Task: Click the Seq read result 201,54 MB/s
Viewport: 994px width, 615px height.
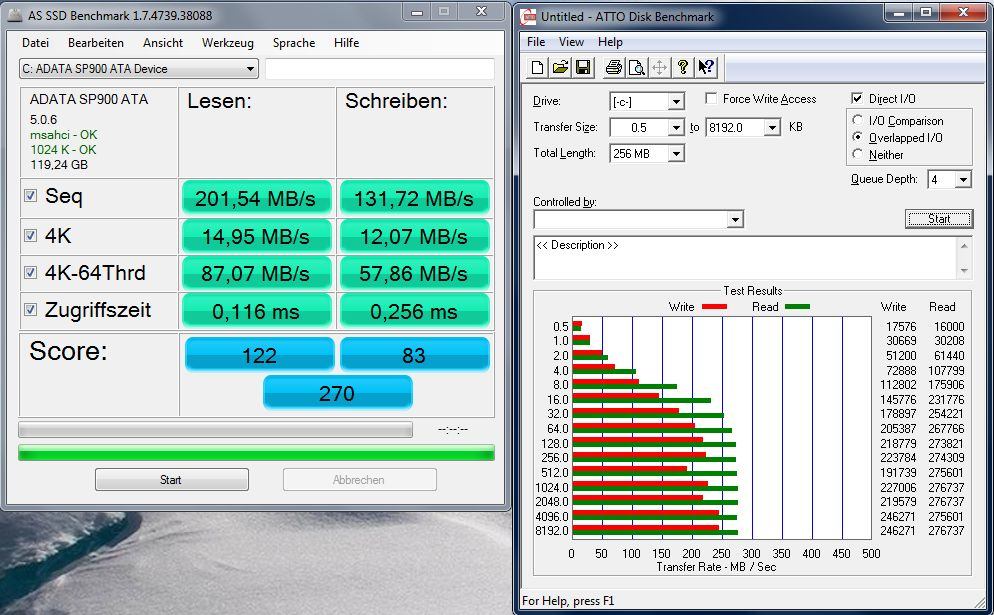Action: click(x=256, y=198)
